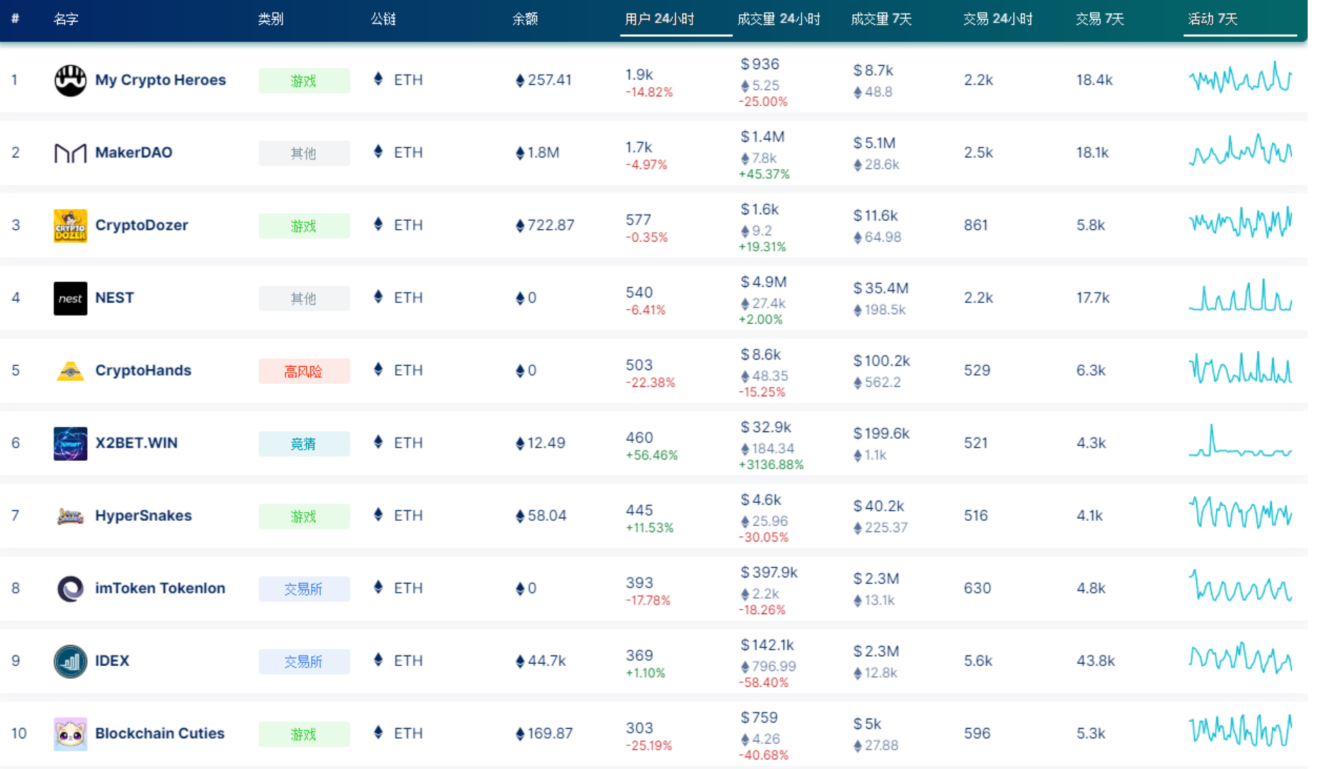Image resolution: width=1317 pixels, height=769 pixels.
Task: Open the IDEX dapp link
Action: coord(112,661)
